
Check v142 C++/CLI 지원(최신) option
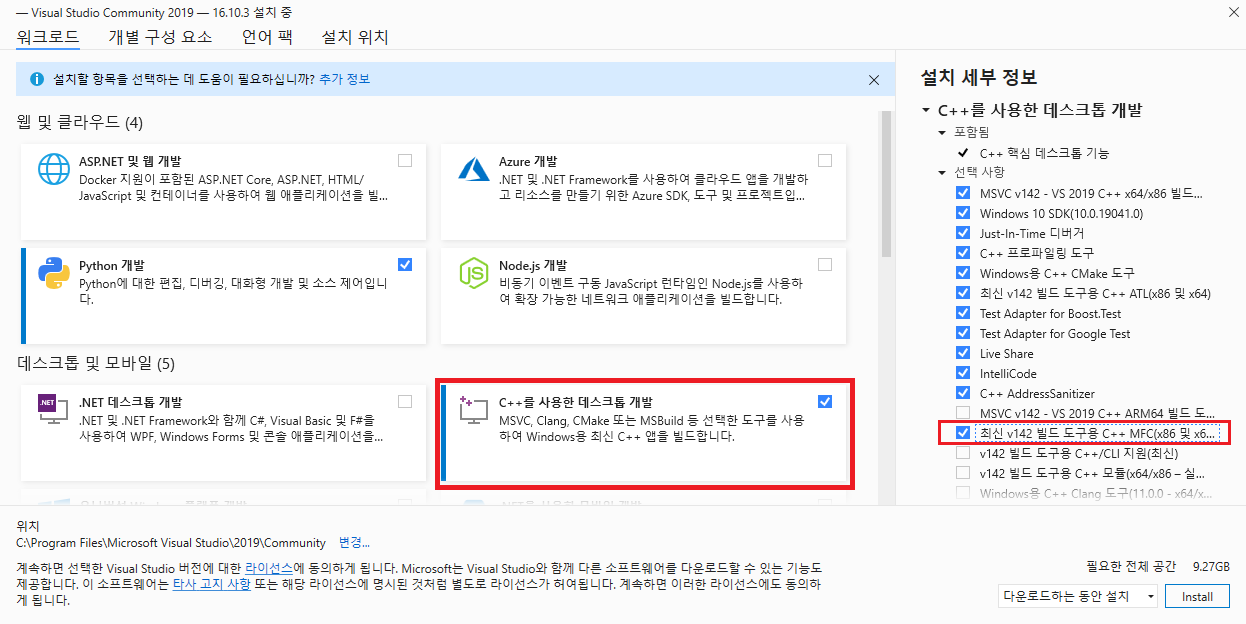coord(963,453)
